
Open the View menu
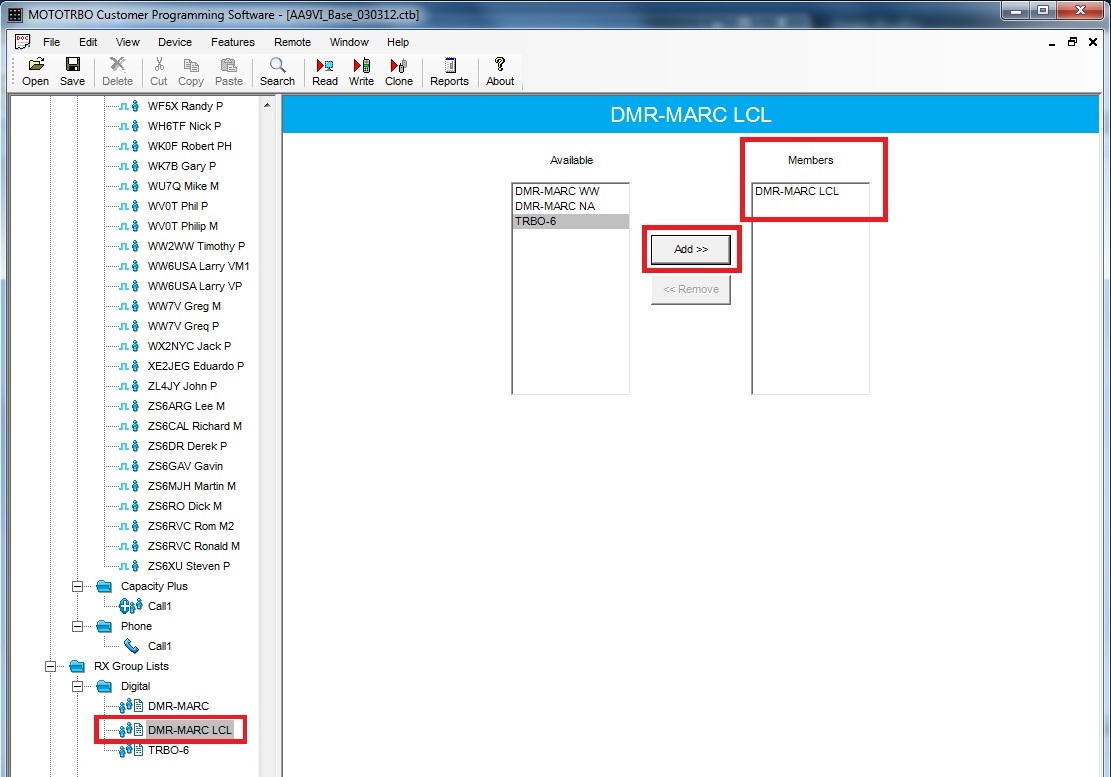(x=128, y=42)
